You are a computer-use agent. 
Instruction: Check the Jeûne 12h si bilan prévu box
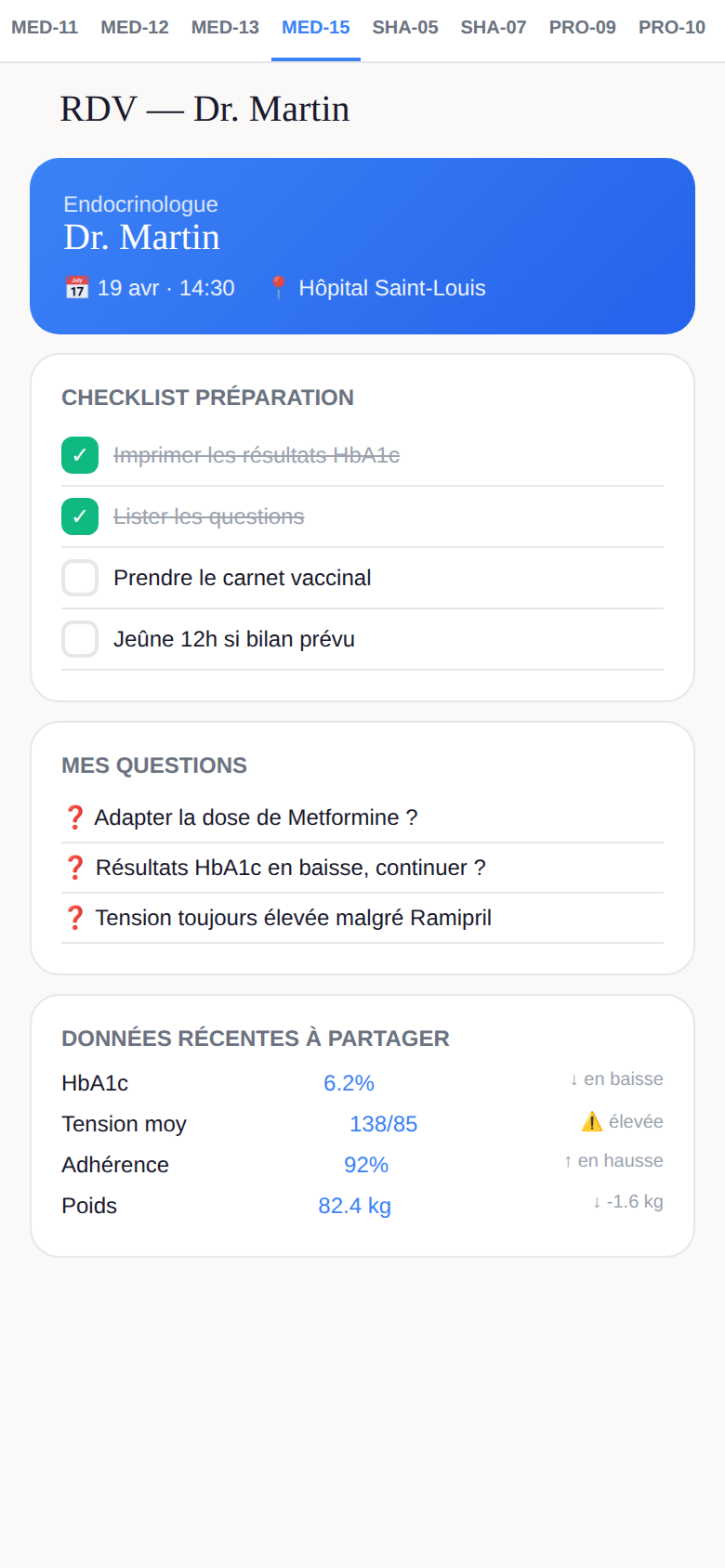point(80,639)
